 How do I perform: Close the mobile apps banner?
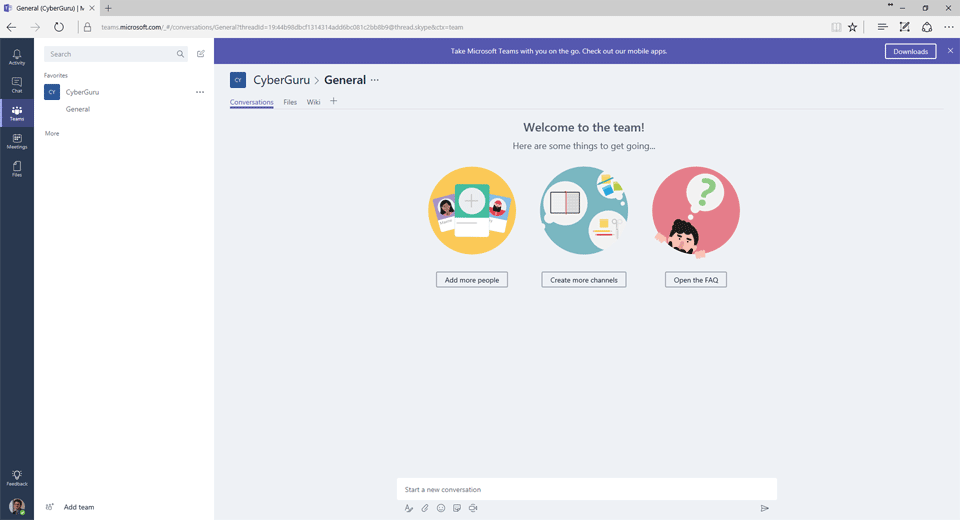[x=950, y=51]
